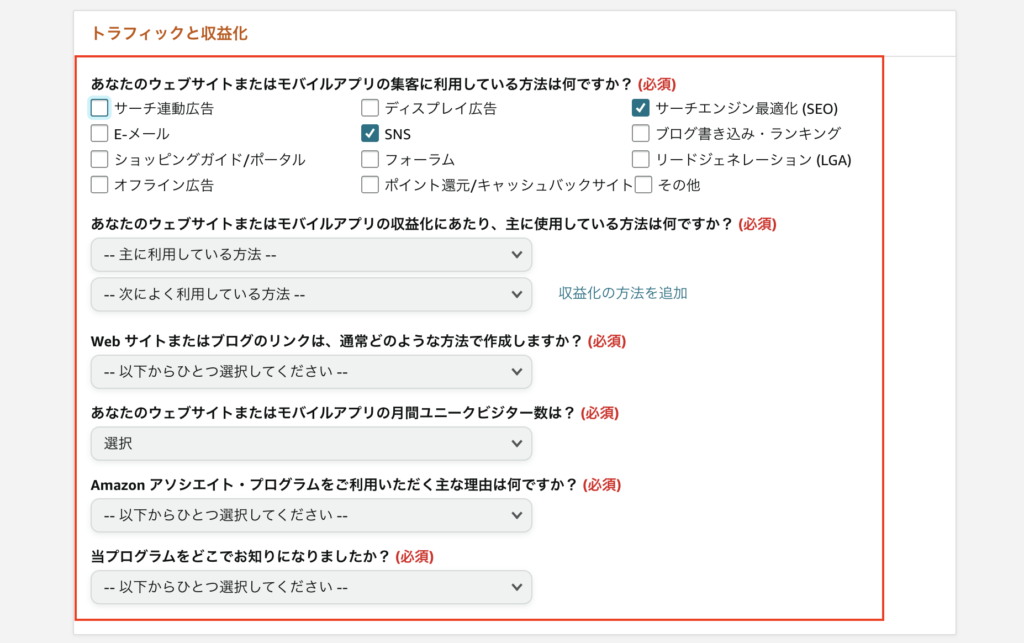1024x643 pixels.
Task: Tick the フォーラム checkbox
Action: tap(370, 159)
